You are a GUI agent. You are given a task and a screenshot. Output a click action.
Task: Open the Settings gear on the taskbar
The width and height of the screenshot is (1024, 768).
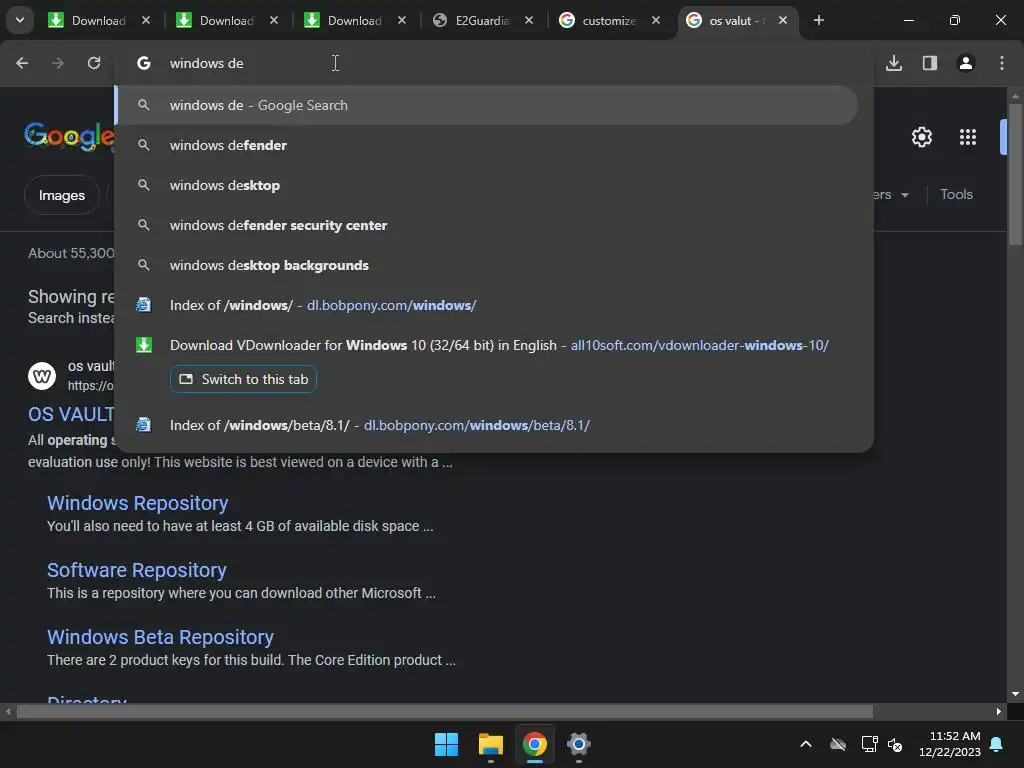tap(579, 744)
